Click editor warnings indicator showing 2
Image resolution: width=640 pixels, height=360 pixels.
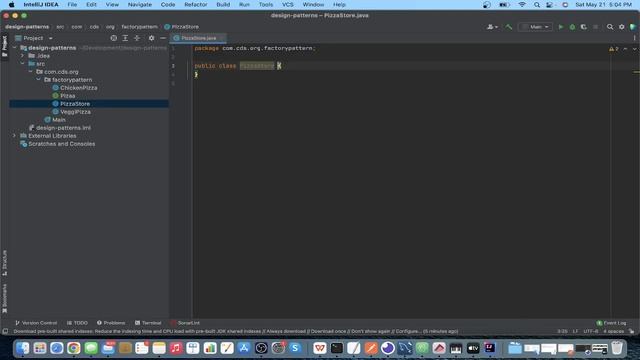click(613, 49)
